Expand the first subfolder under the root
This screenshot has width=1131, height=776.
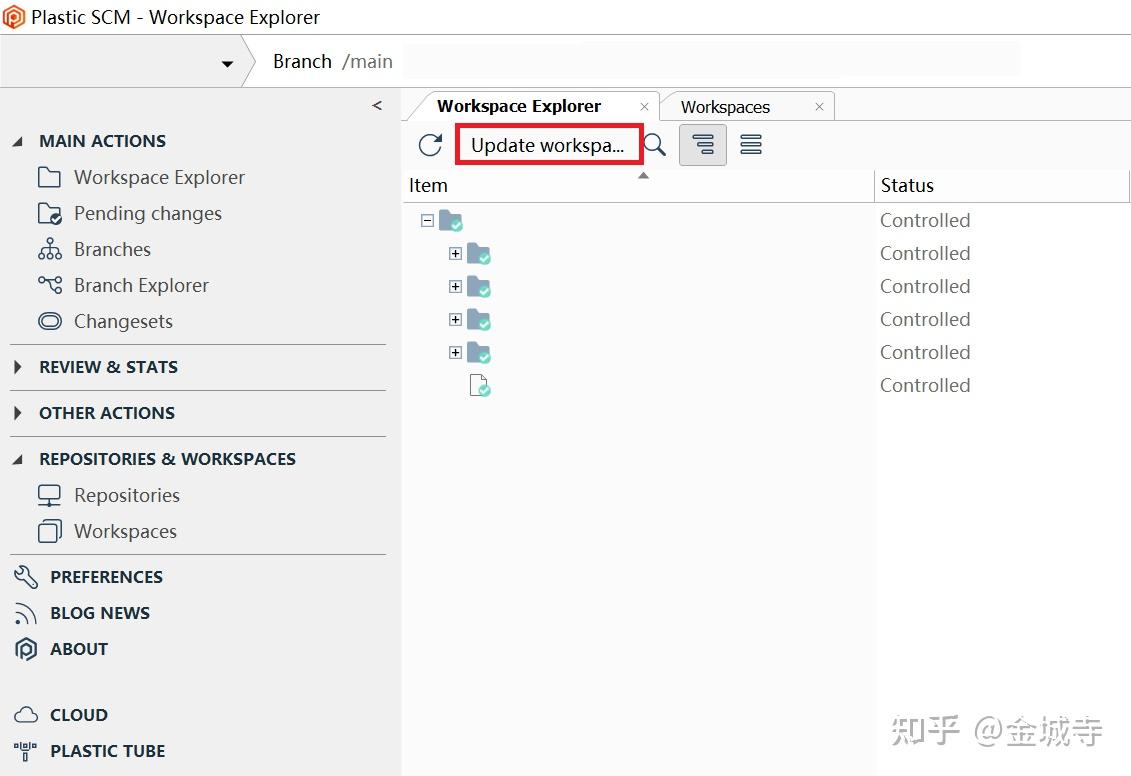[455, 253]
